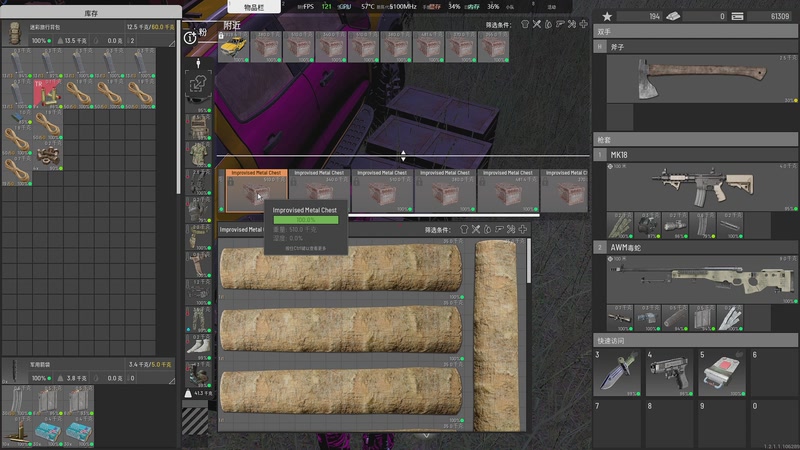Click the gold bars currency icon
Screen dimensions: 800x450
[673, 16]
